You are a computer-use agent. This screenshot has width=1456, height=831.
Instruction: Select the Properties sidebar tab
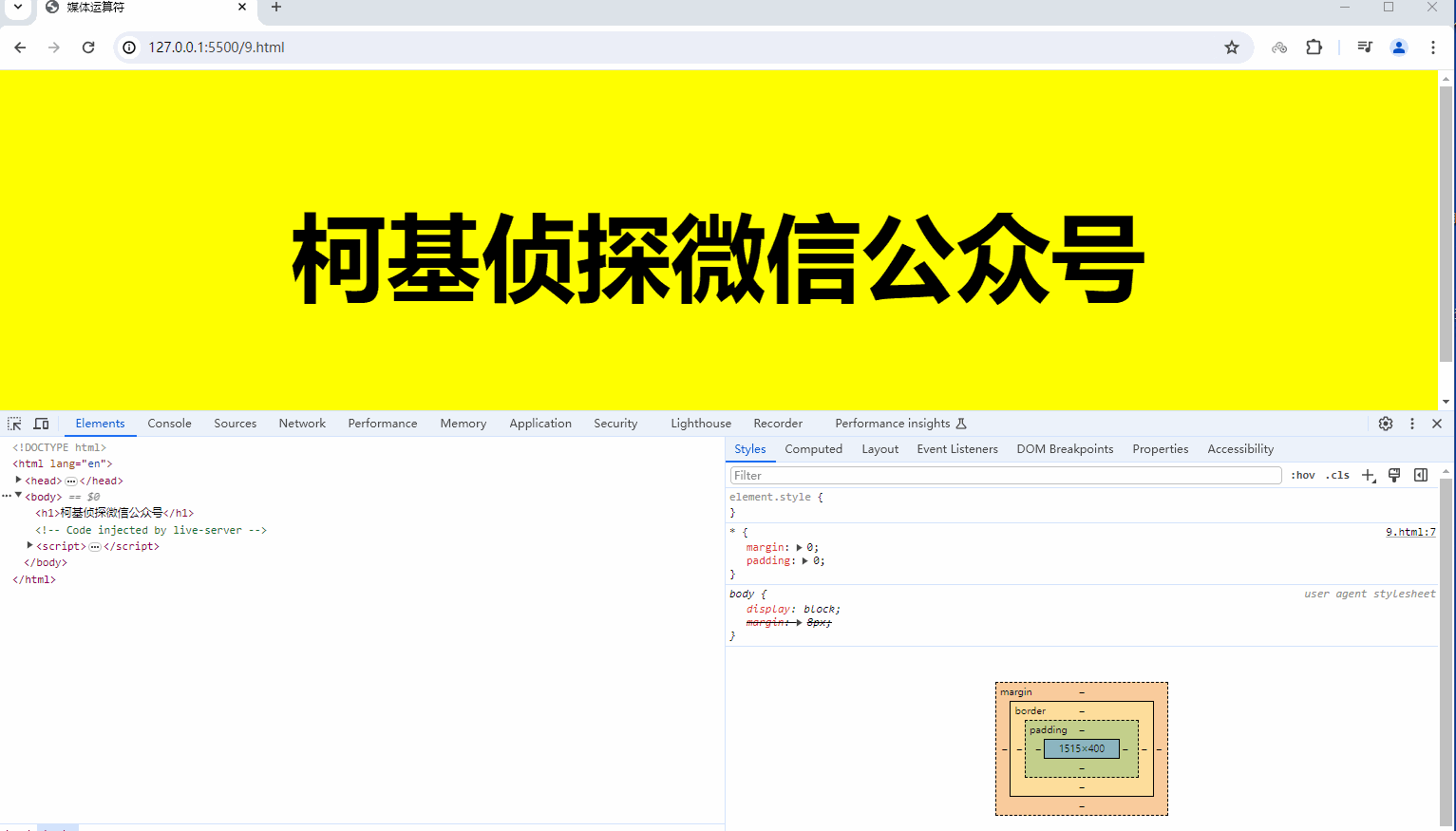click(1161, 449)
